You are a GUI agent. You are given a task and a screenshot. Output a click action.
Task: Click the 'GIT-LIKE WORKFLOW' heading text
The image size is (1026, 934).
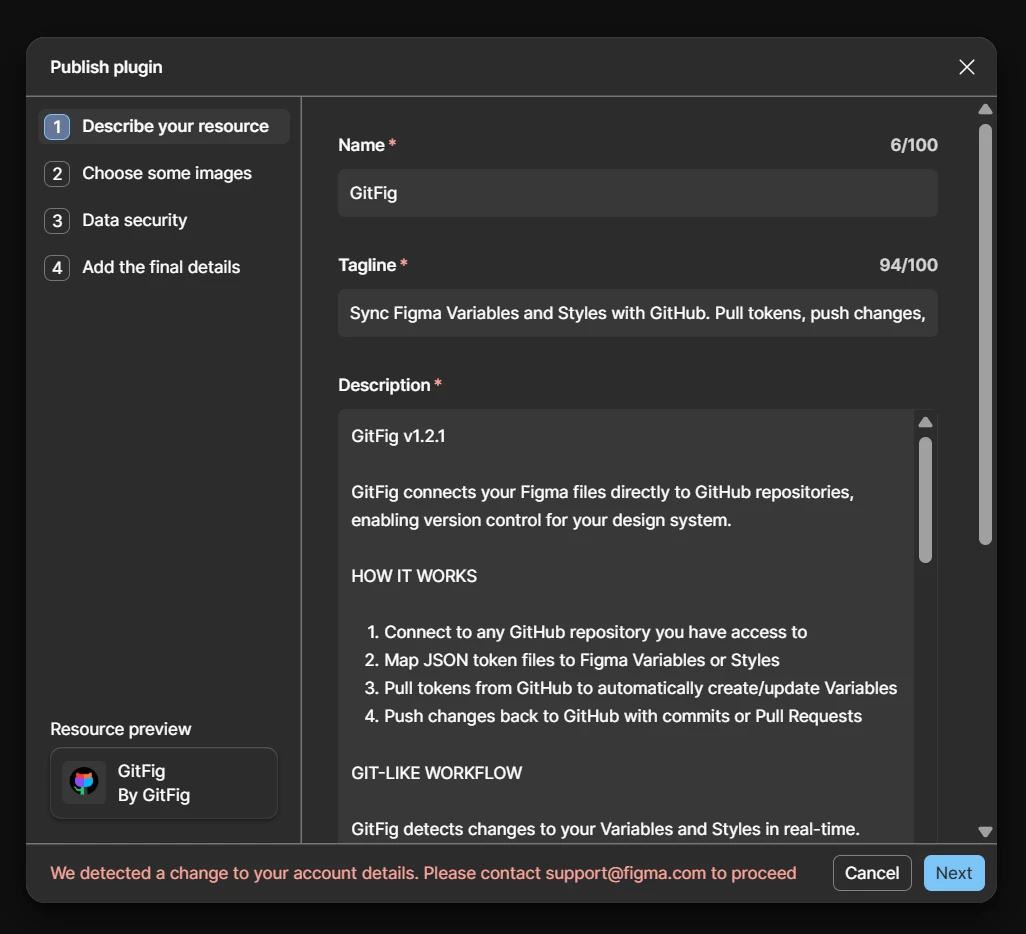[x=436, y=773]
